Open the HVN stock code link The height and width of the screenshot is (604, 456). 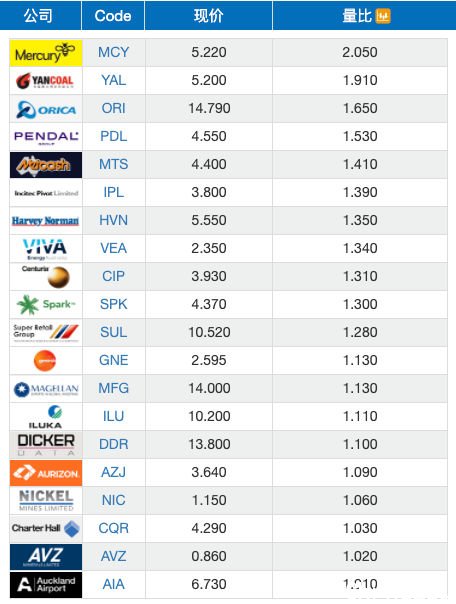click(114, 220)
